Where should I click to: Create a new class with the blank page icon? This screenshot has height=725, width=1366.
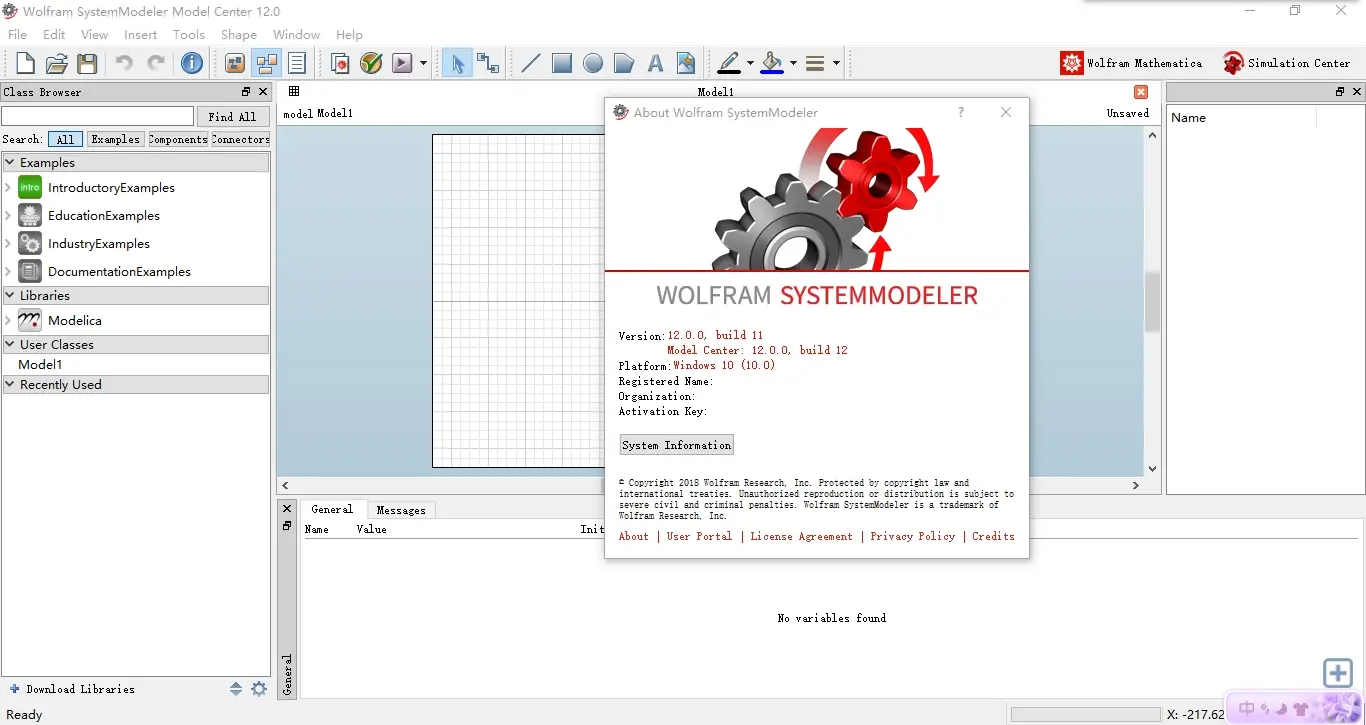click(x=25, y=64)
